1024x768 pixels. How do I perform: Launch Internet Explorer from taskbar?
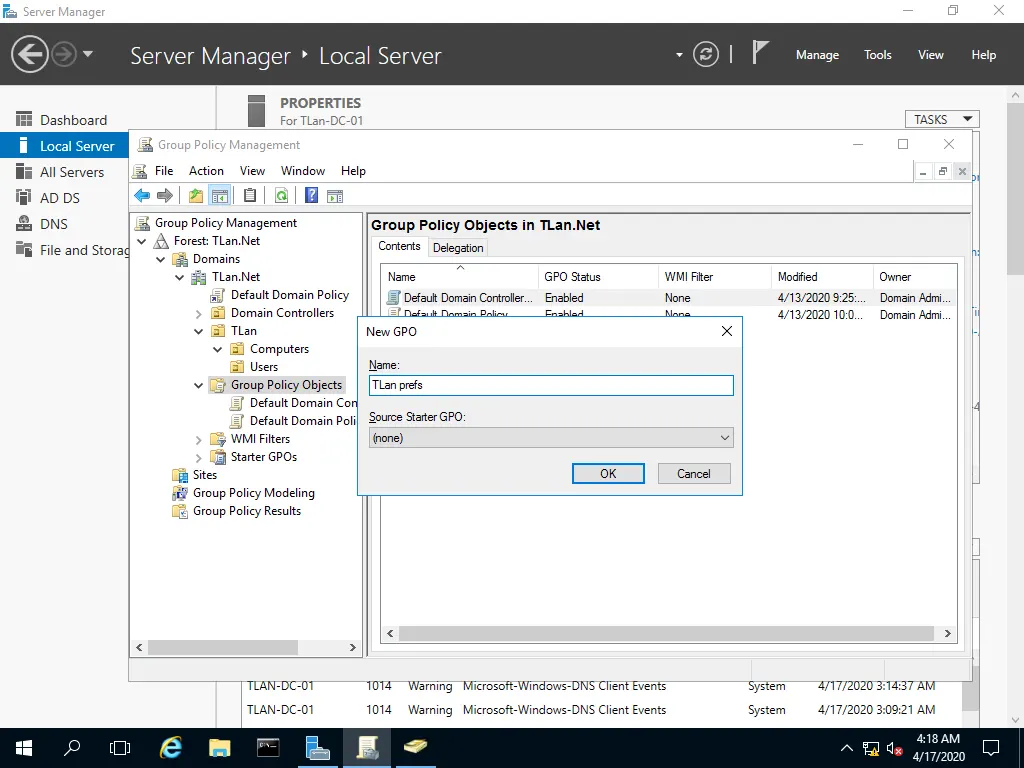coord(171,748)
